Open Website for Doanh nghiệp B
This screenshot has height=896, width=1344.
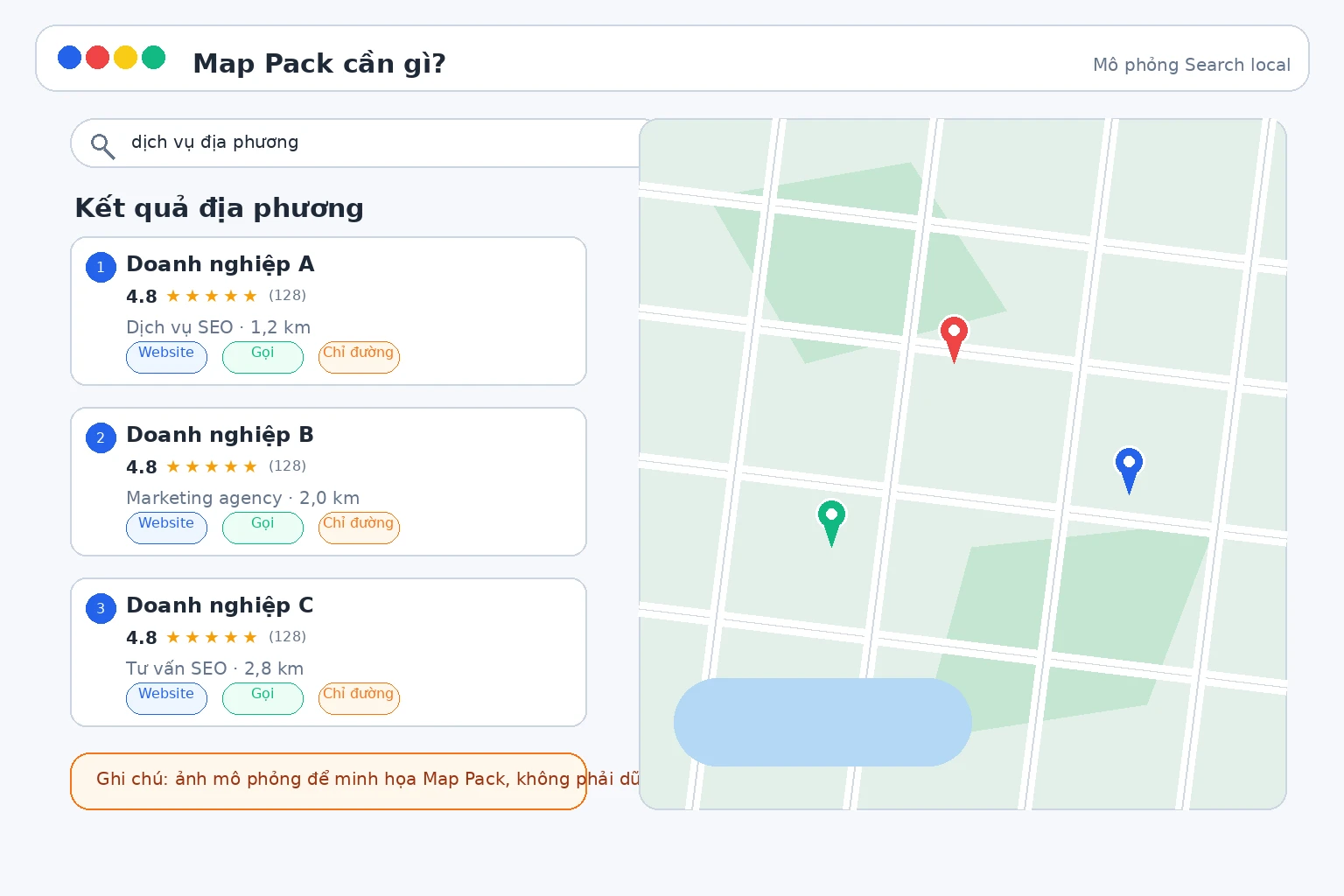[166, 528]
